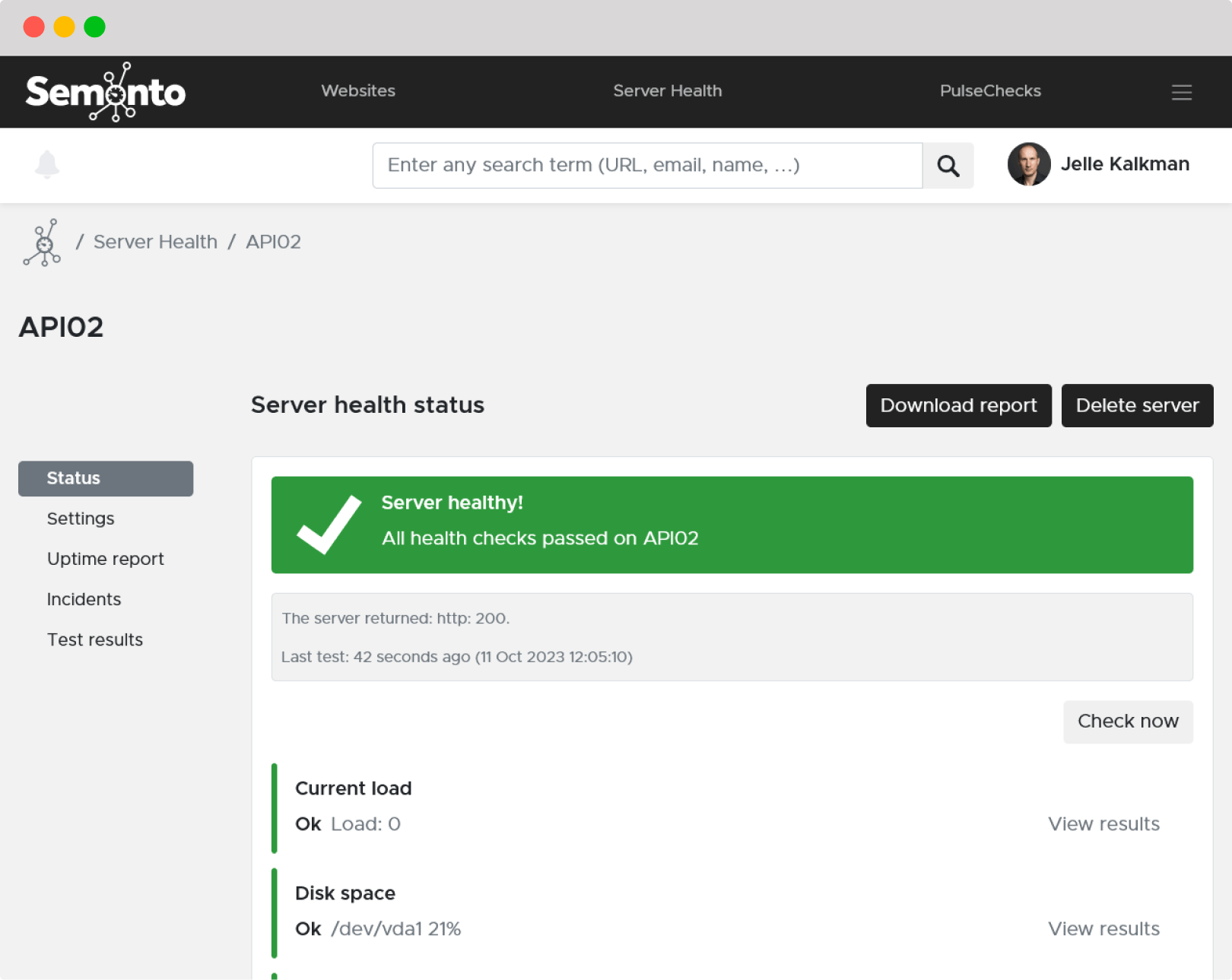
Task: Click the Semonto logo in the header
Action: [x=106, y=92]
